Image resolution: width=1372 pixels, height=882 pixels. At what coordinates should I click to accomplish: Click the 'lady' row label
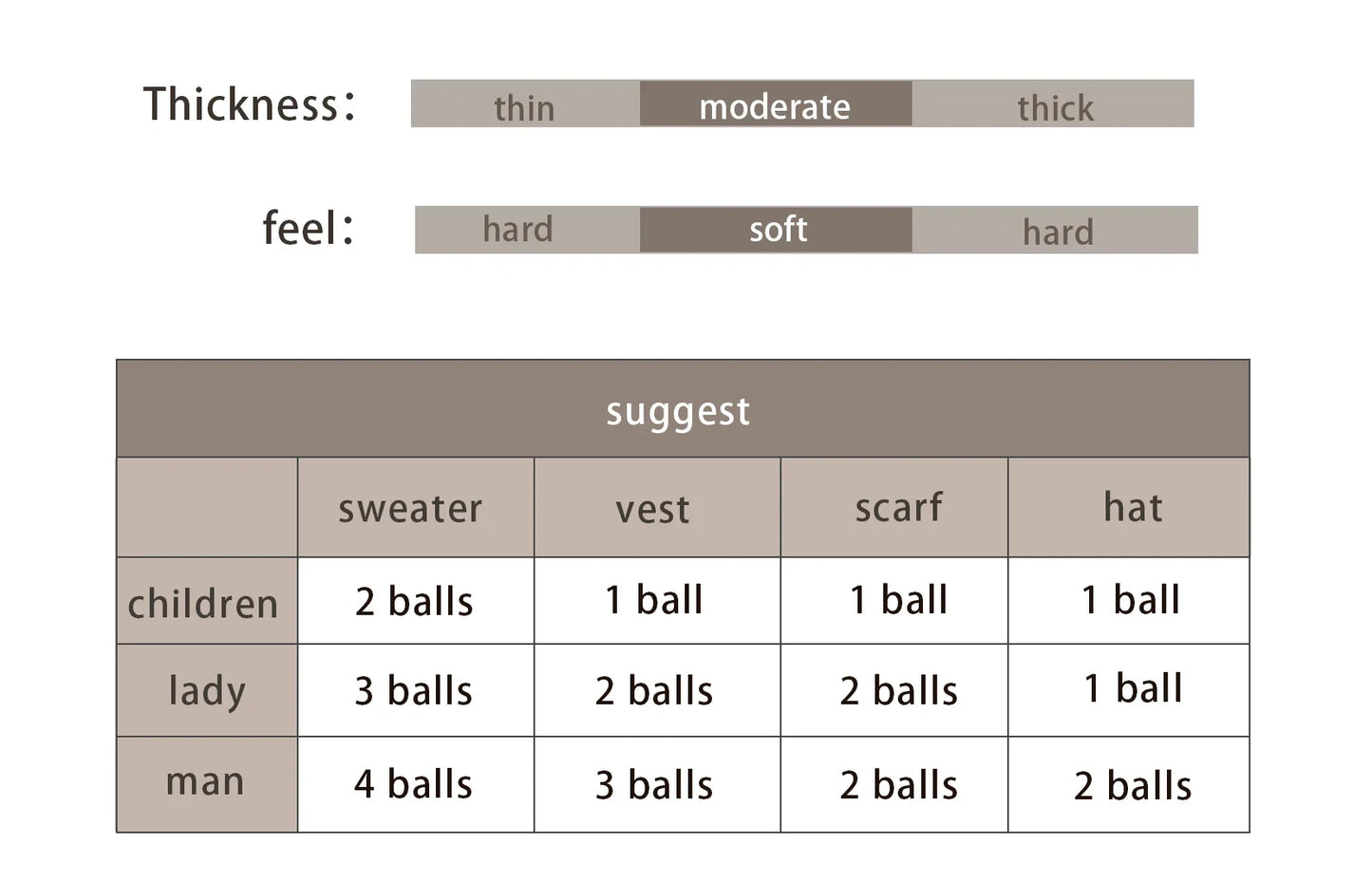(207, 690)
